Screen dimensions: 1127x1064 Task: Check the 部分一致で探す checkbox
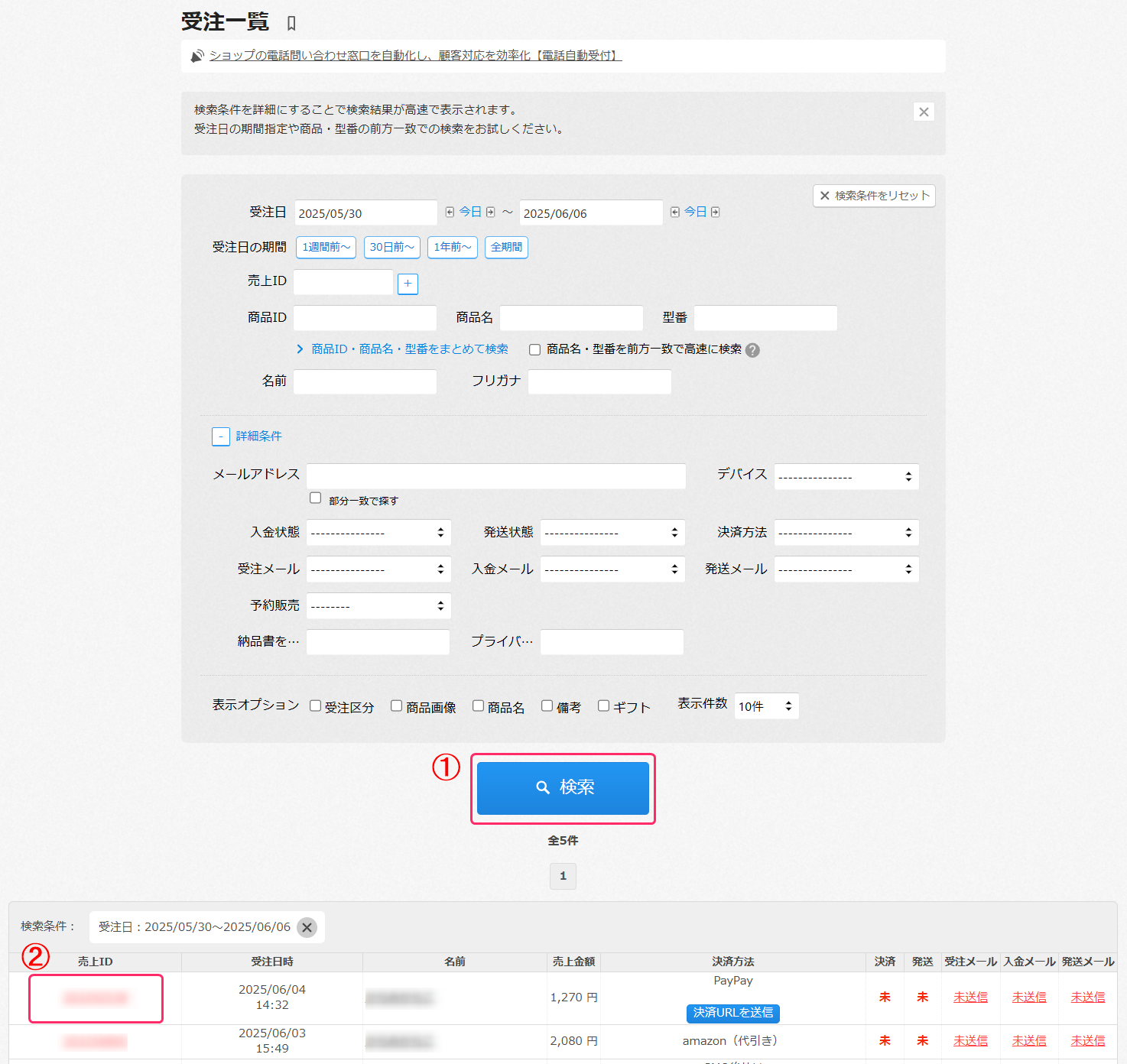[x=315, y=498]
